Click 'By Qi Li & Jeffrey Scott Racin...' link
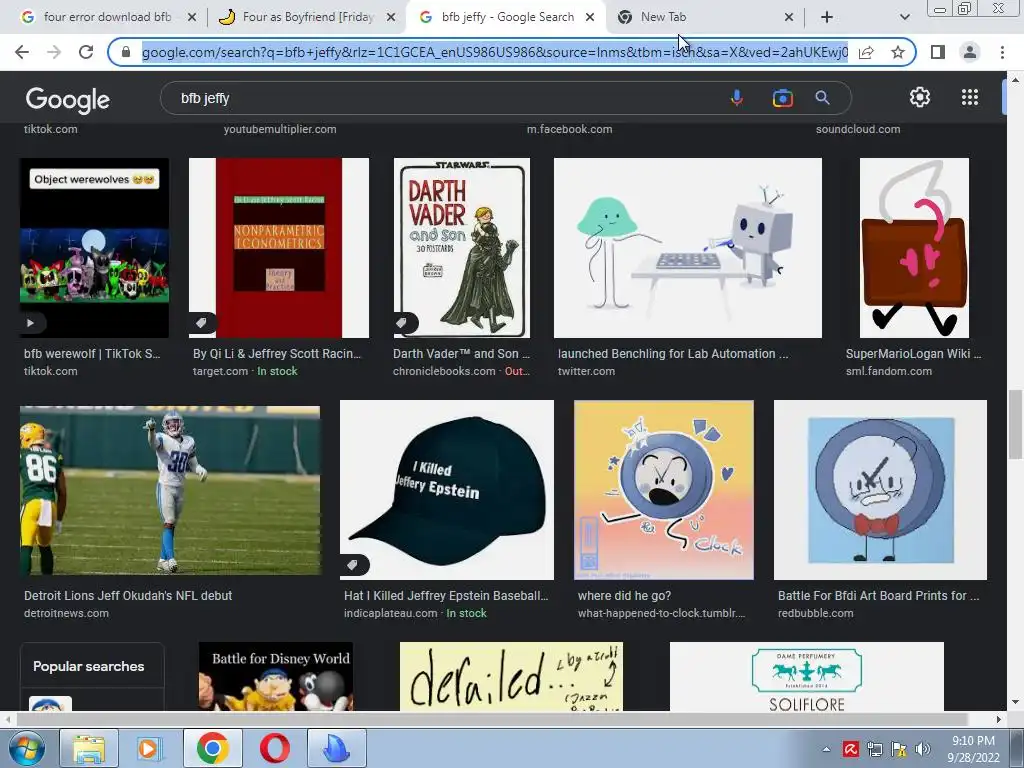Screen dimensions: 1024x768 [x=277, y=354]
